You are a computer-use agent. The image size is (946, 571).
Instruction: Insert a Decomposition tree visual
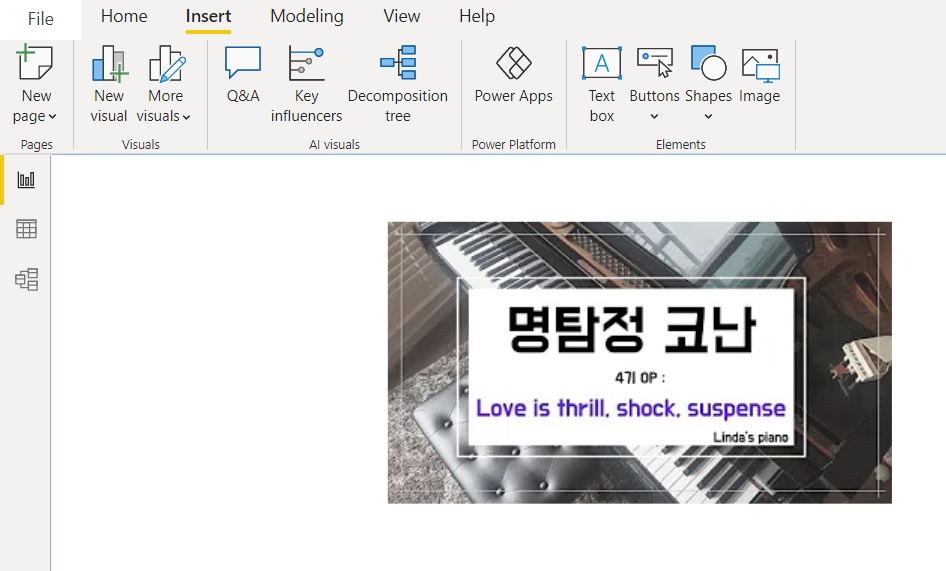tap(398, 85)
